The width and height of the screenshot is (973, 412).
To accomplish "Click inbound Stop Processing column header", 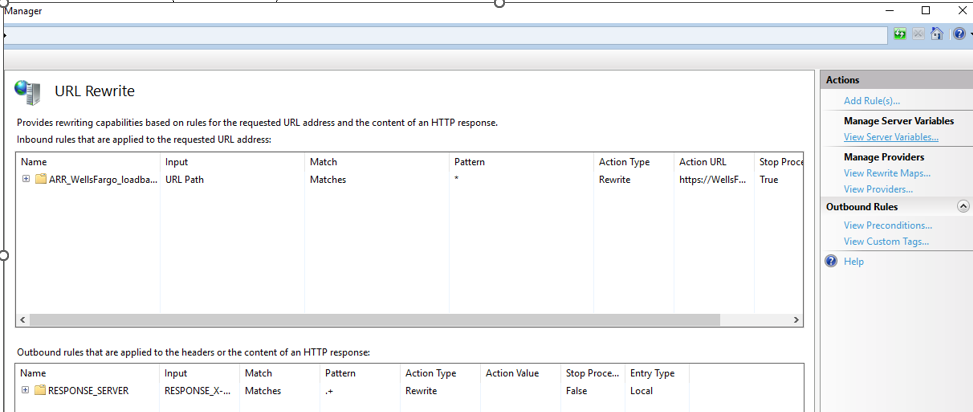I will pyautogui.click(x=779, y=162).
